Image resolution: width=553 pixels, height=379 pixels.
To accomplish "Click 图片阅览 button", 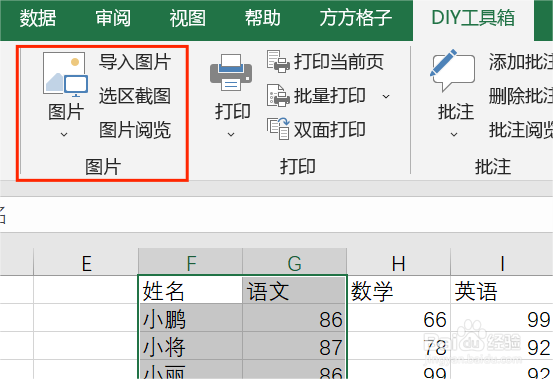I will pos(135,130).
